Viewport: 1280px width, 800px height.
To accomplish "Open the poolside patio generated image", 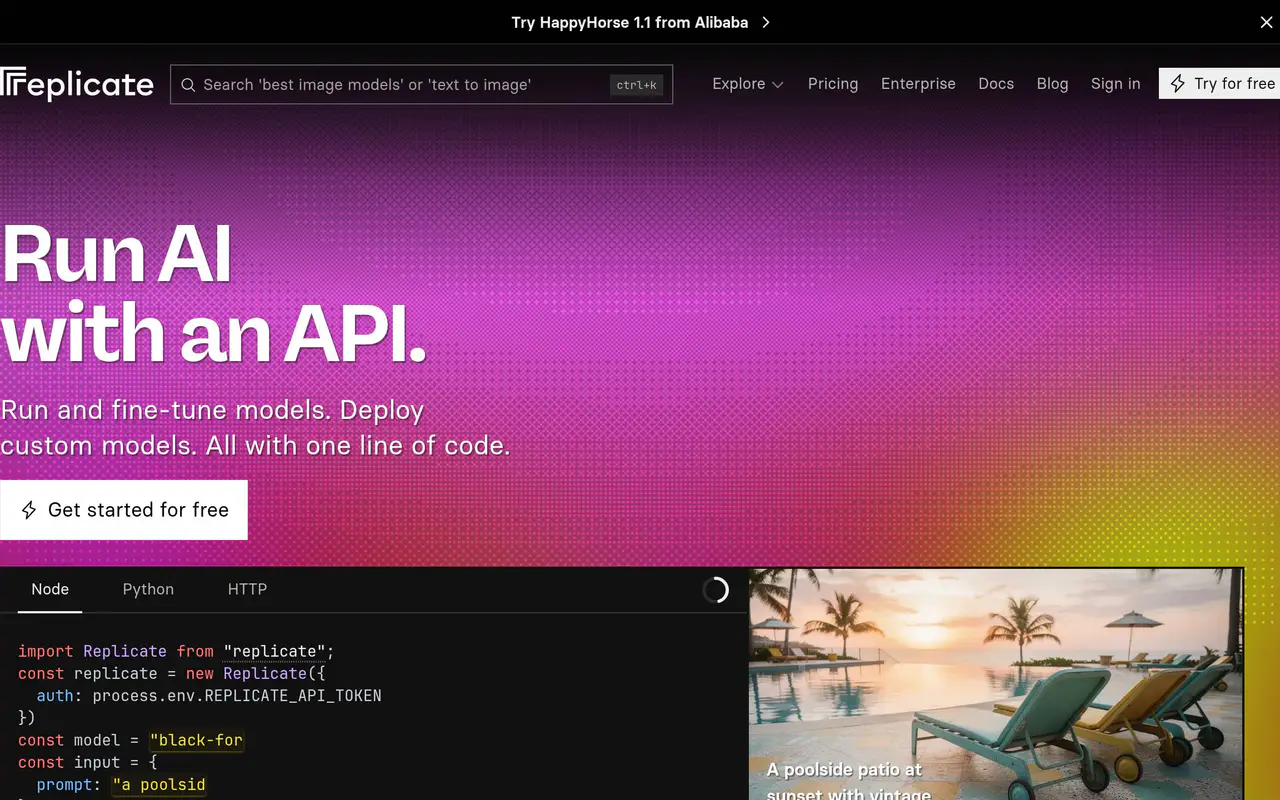I will [x=996, y=684].
